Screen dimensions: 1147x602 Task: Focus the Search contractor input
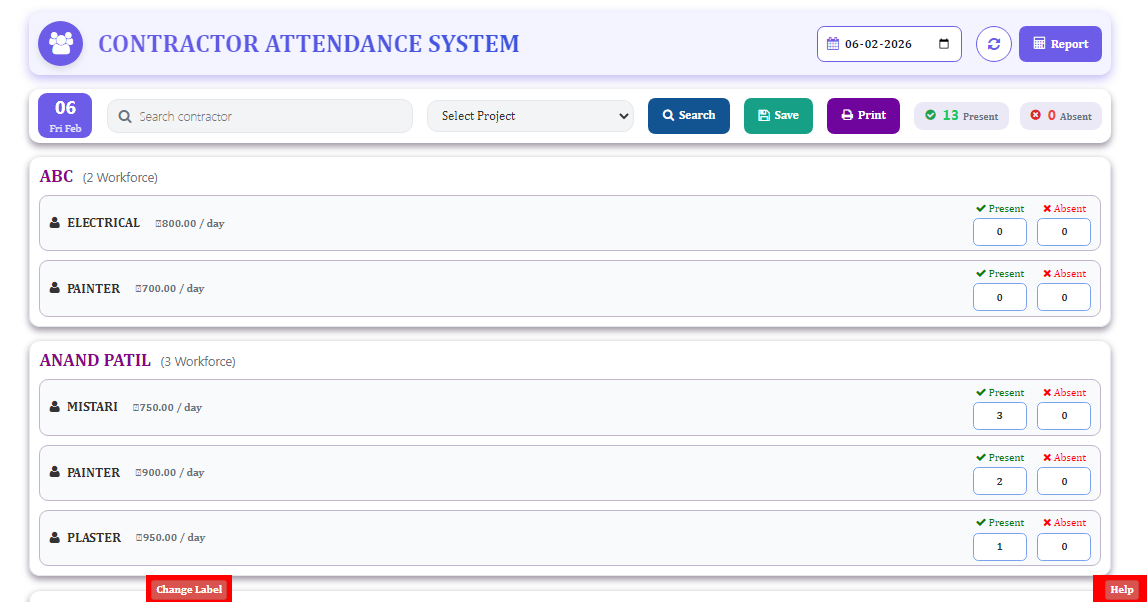[x=260, y=116]
